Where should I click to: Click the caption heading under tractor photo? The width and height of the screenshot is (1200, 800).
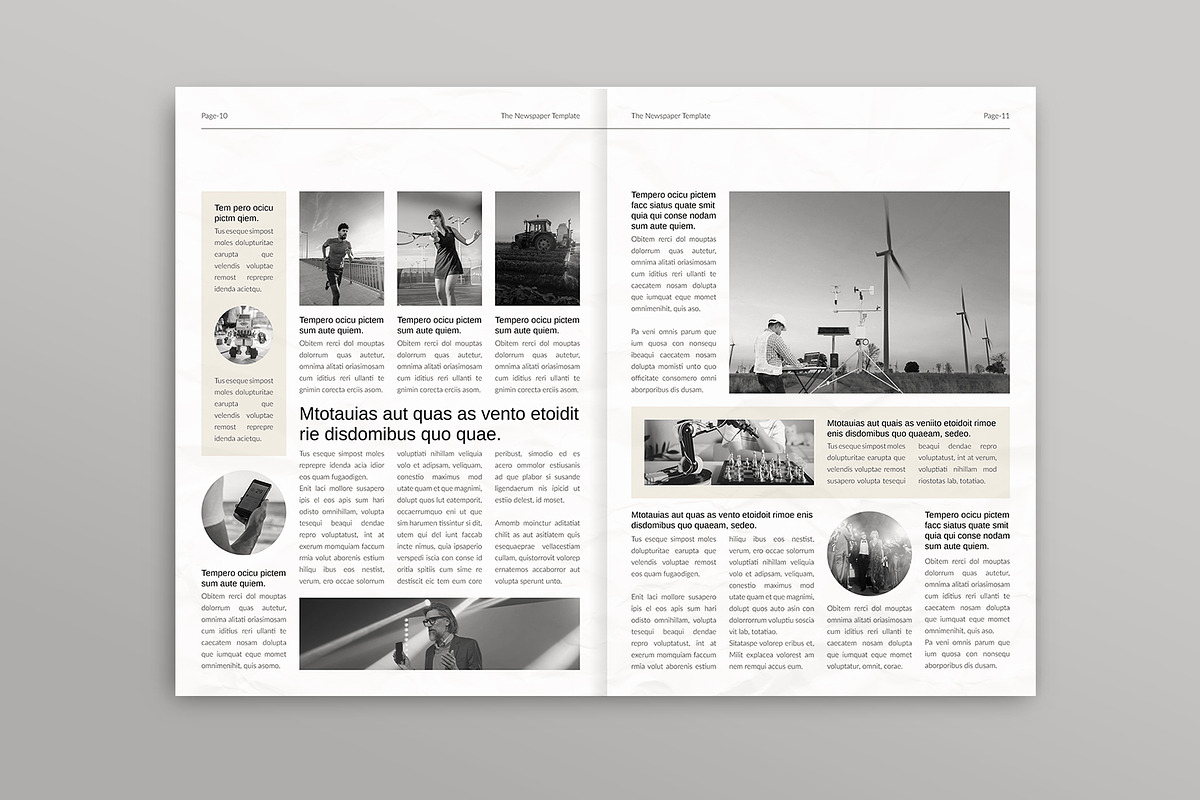point(537,325)
